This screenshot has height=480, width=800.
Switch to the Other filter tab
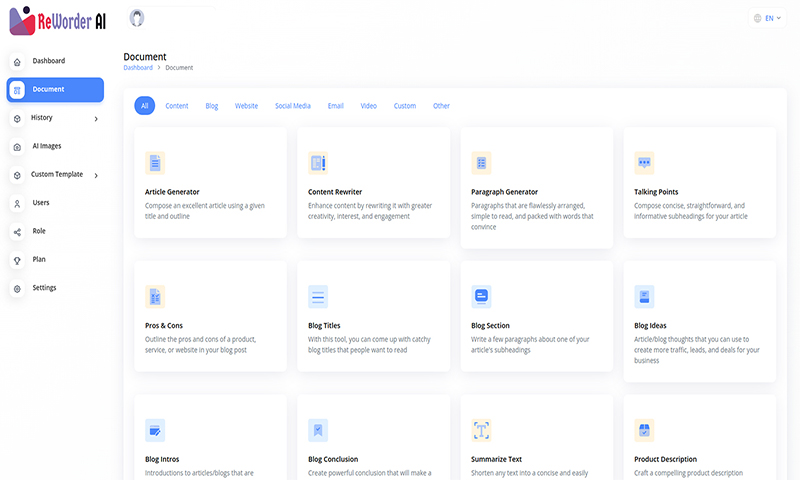(441, 106)
